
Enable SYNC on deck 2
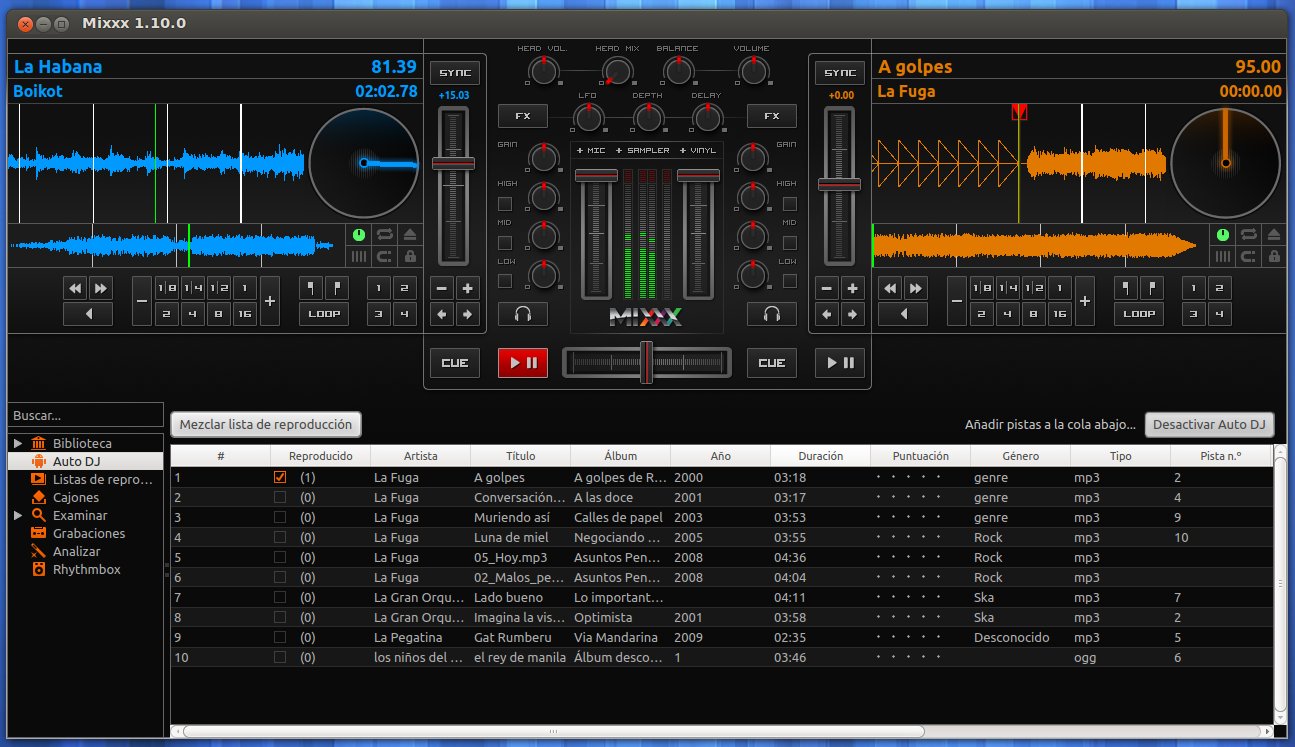(839, 72)
